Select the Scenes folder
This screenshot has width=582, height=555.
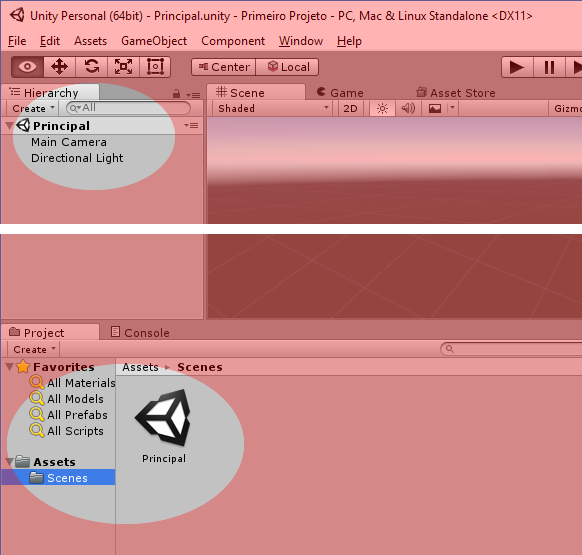58,477
